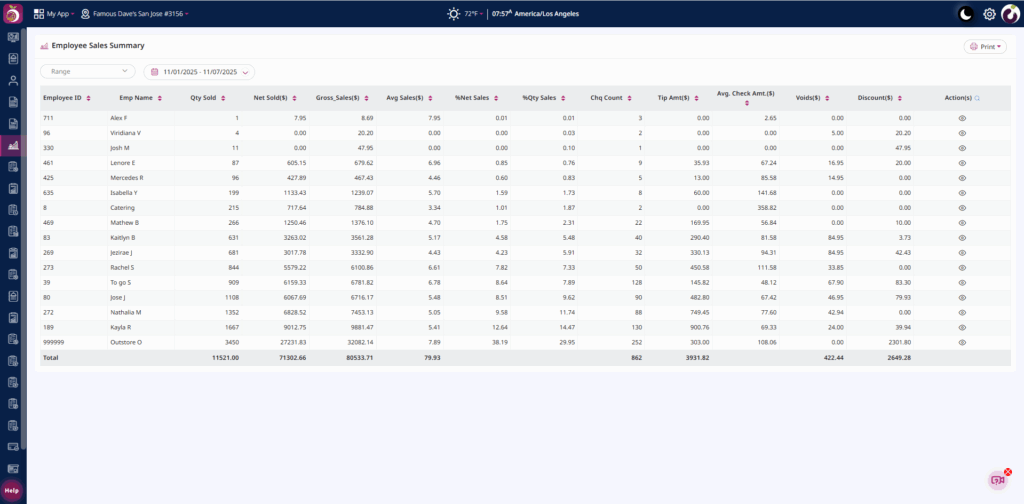Open the user profile avatar menu
Viewport: 1024px width, 504px height.
pyautogui.click(x=1010, y=14)
